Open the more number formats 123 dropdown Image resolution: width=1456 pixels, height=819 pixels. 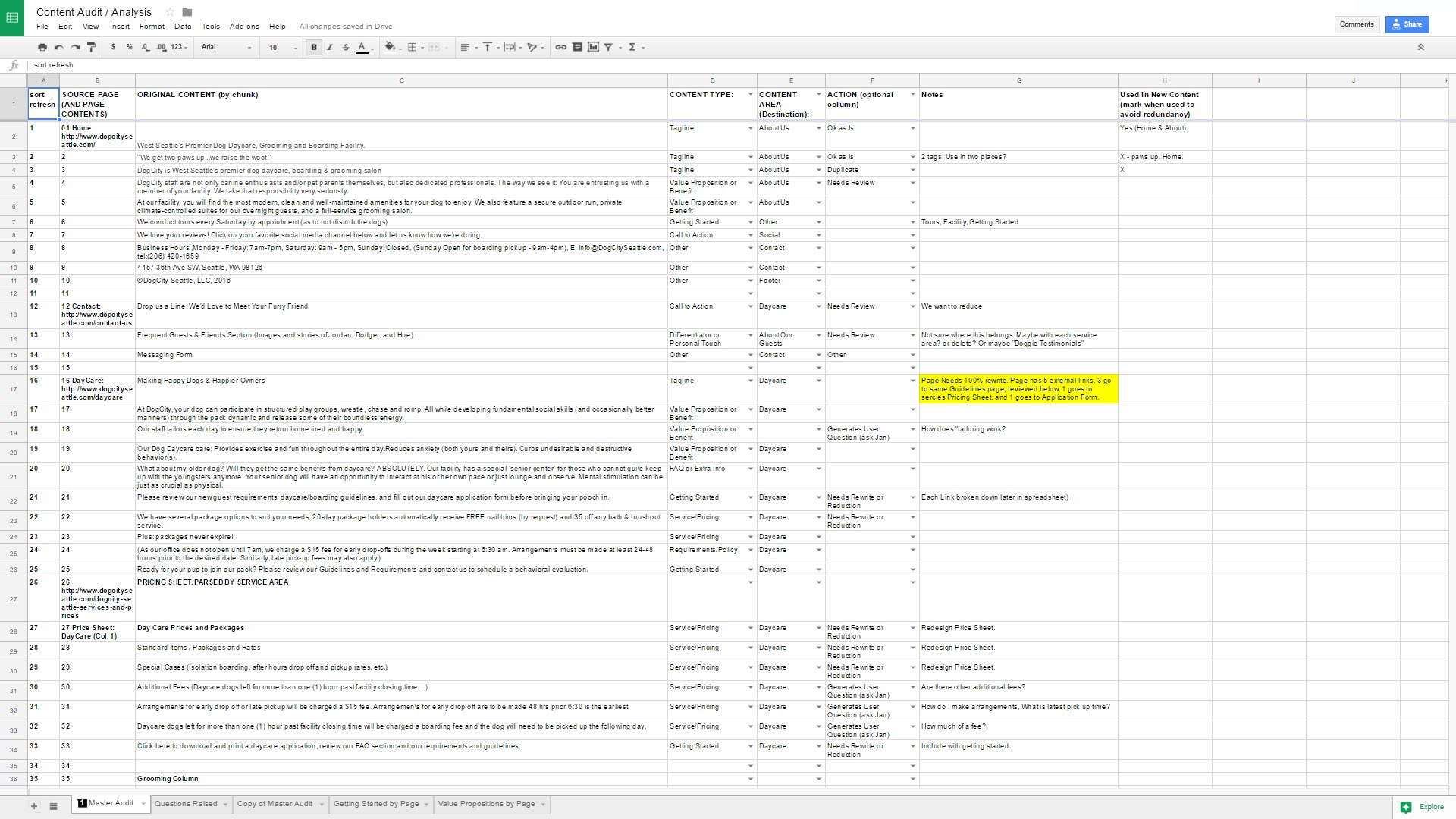180,47
